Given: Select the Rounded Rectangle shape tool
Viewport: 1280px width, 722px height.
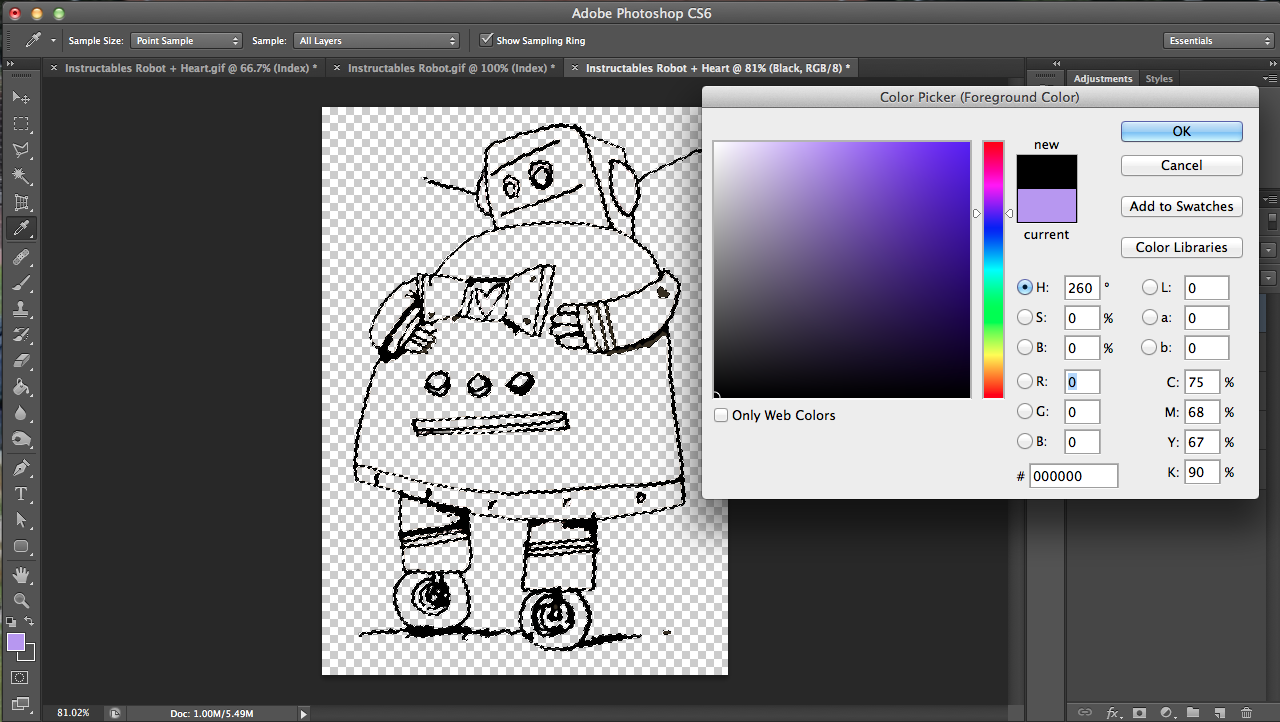Looking at the screenshot, I should click(21, 546).
